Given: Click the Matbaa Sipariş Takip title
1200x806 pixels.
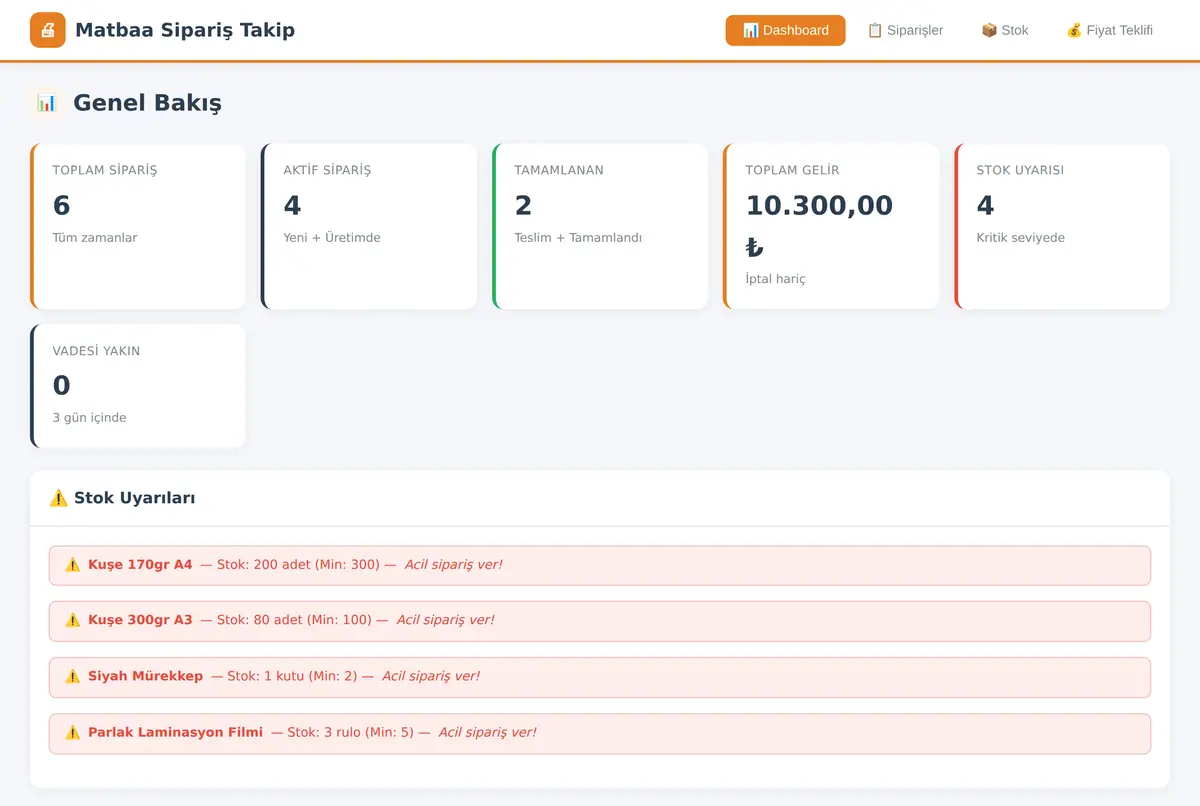Looking at the screenshot, I should click(x=185, y=30).
